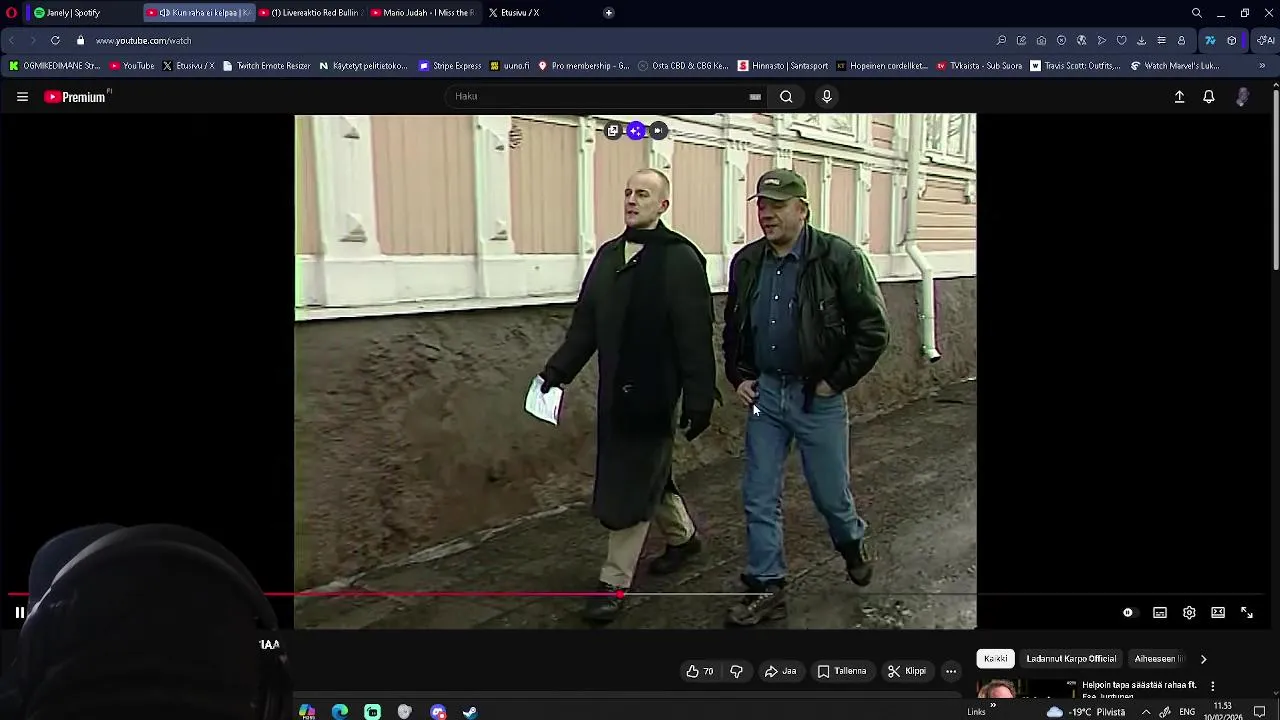Viewport: 1280px width, 720px height.
Task: Go to YouTube Premium home logo
Action: click(x=76, y=97)
